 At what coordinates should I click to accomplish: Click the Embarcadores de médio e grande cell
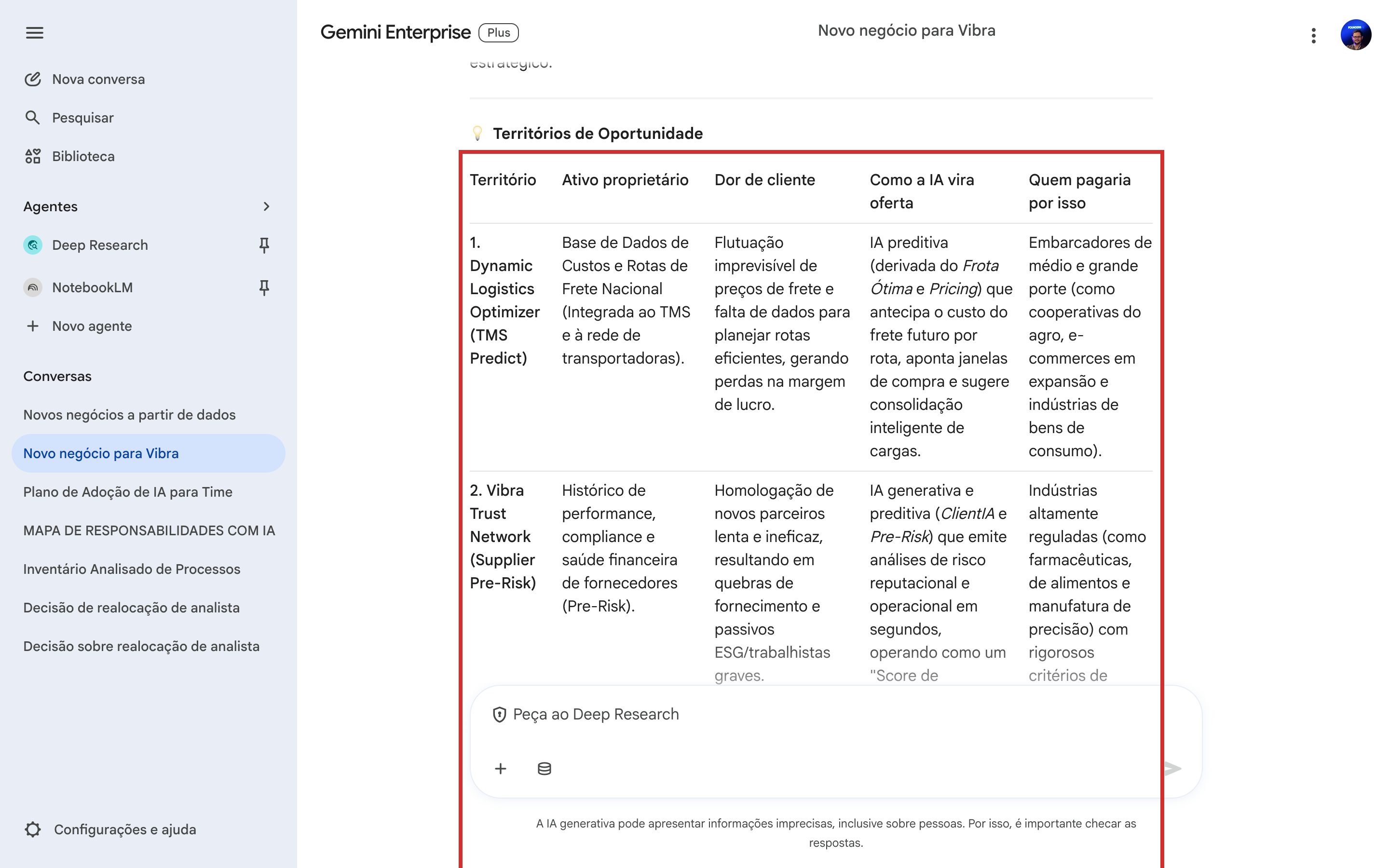click(x=1090, y=346)
